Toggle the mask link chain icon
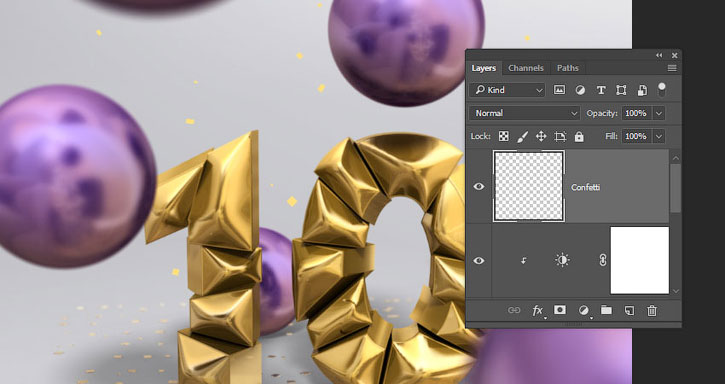Viewport: 725px width, 384px height. point(602,260)
